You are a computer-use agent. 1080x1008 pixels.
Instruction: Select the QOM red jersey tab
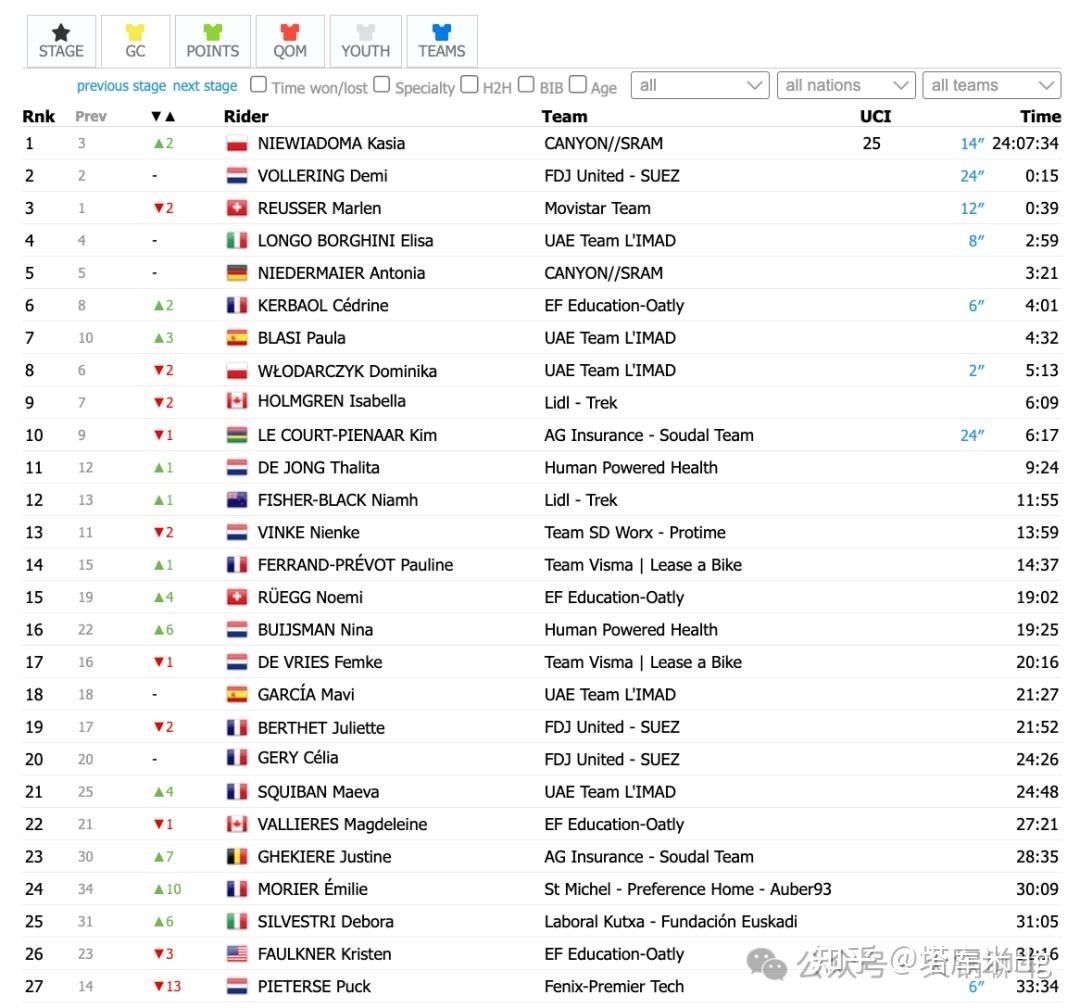[x=290, y=41]
